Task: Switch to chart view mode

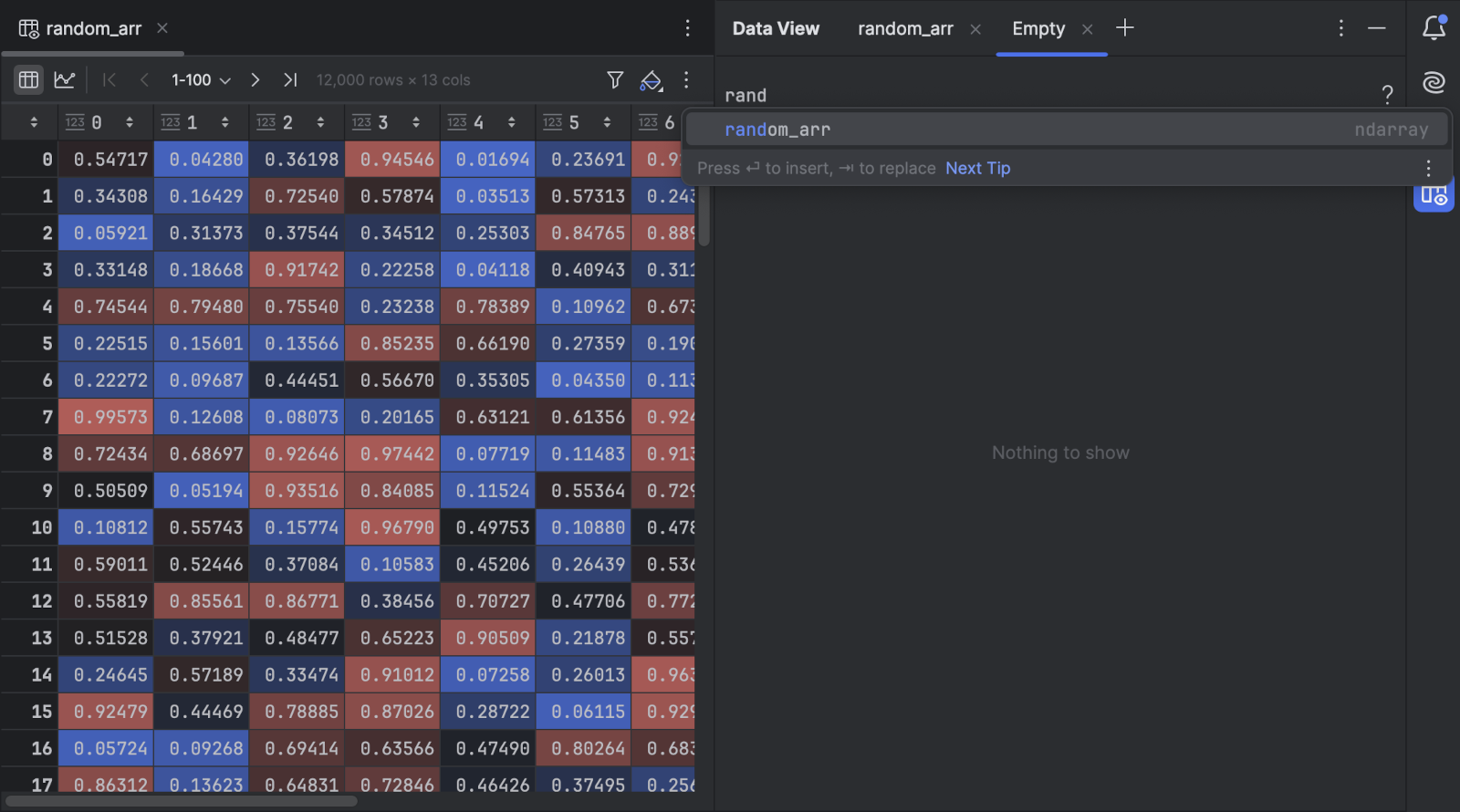Action: (x=65, y=80)
